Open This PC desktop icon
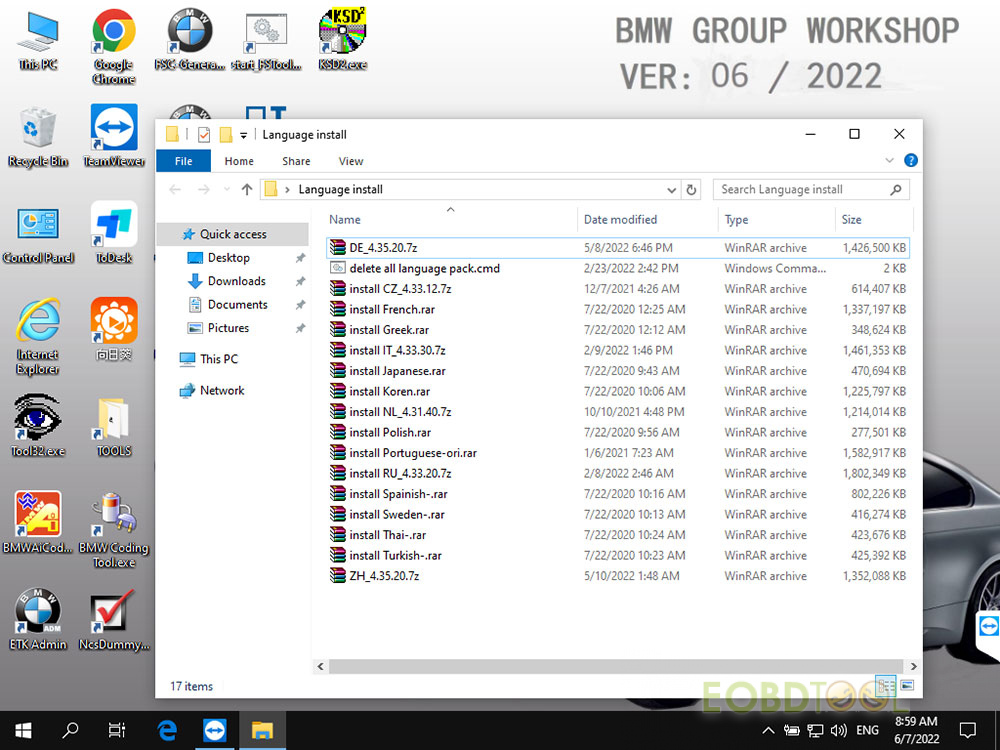 click(x=38, y=39)
